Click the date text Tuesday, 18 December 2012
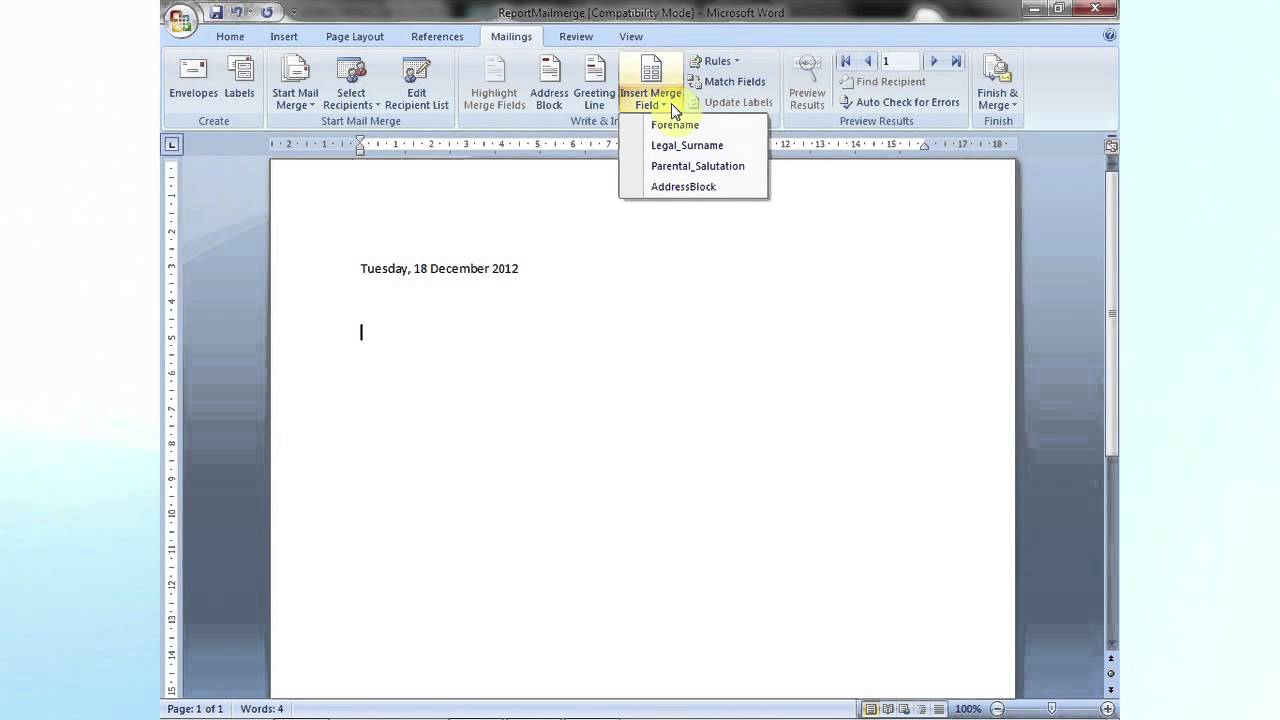This screenshot has height=720, width=1280. pyautogui.click(x=439, y=268)
